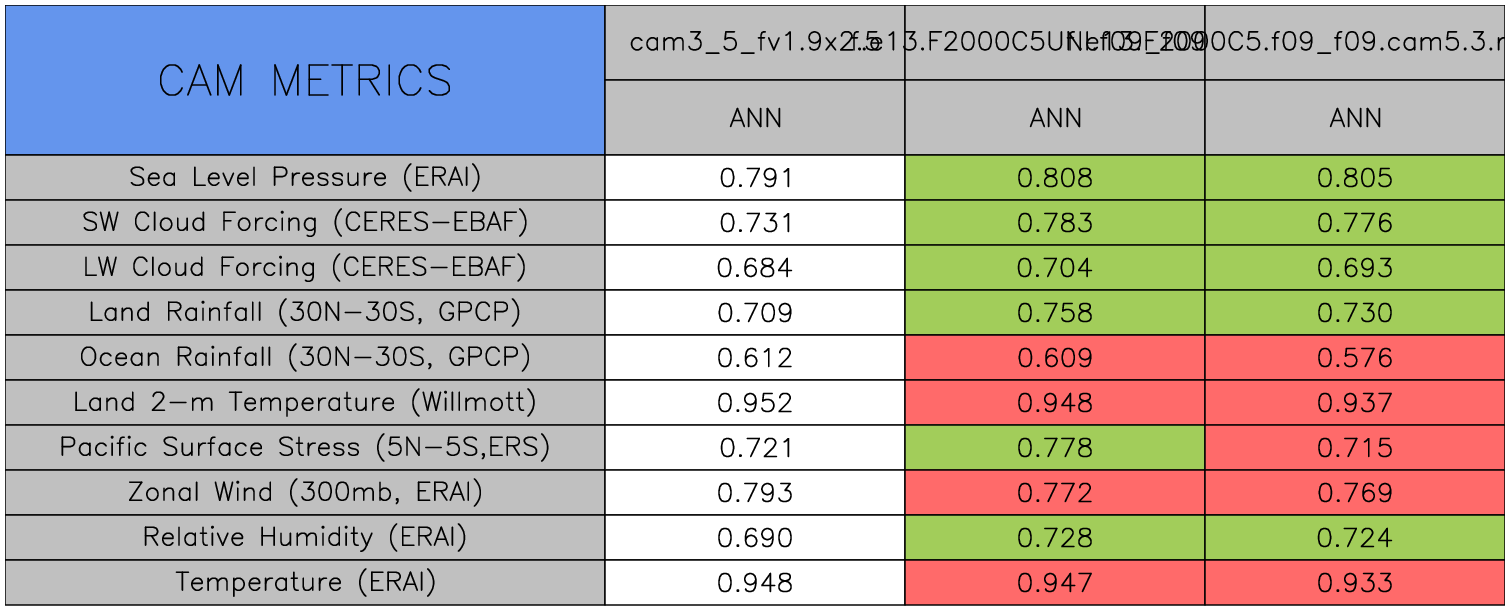Click Land 2-m Temperature (Willmott) row label
Viewport: 1510px width, 611px height.
(305, 403)
